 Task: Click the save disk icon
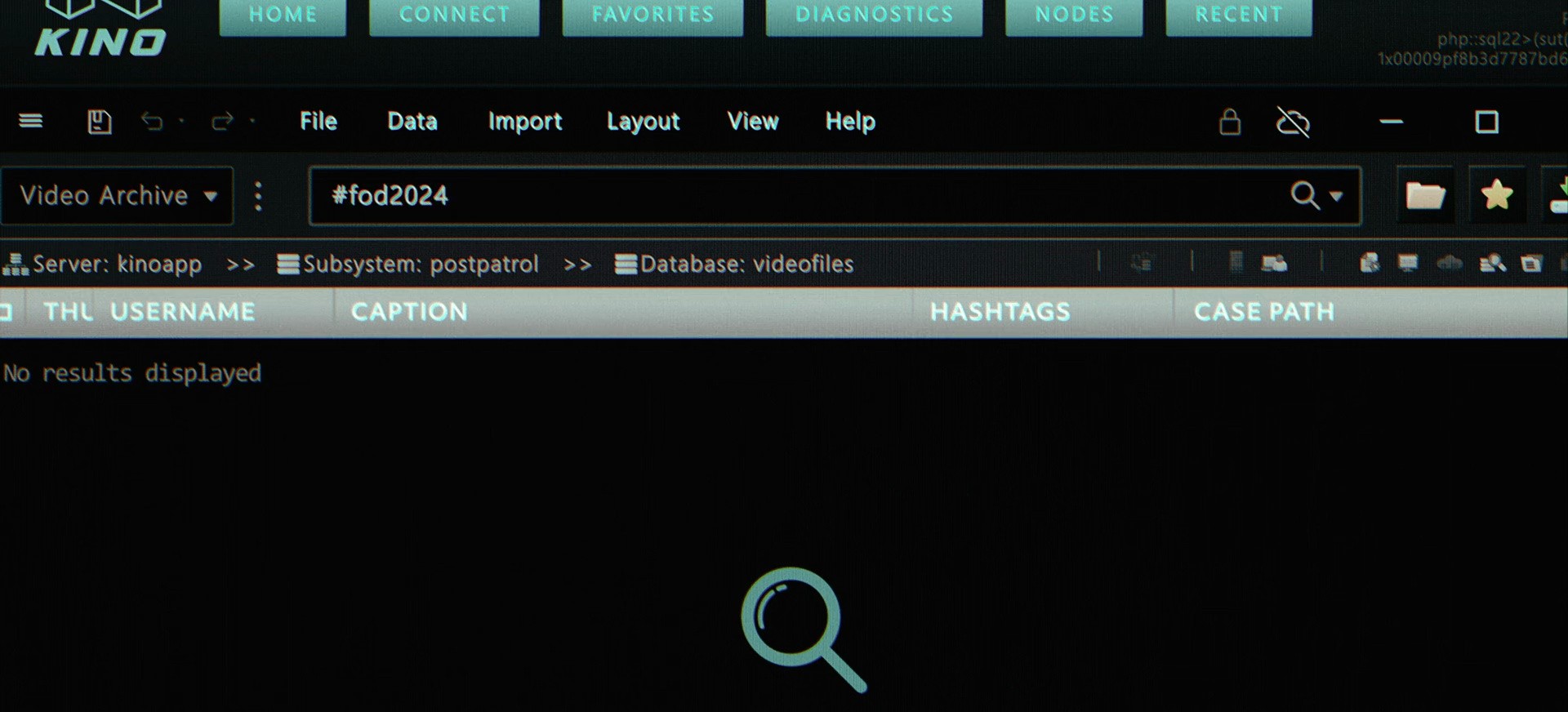click(99, 122)
